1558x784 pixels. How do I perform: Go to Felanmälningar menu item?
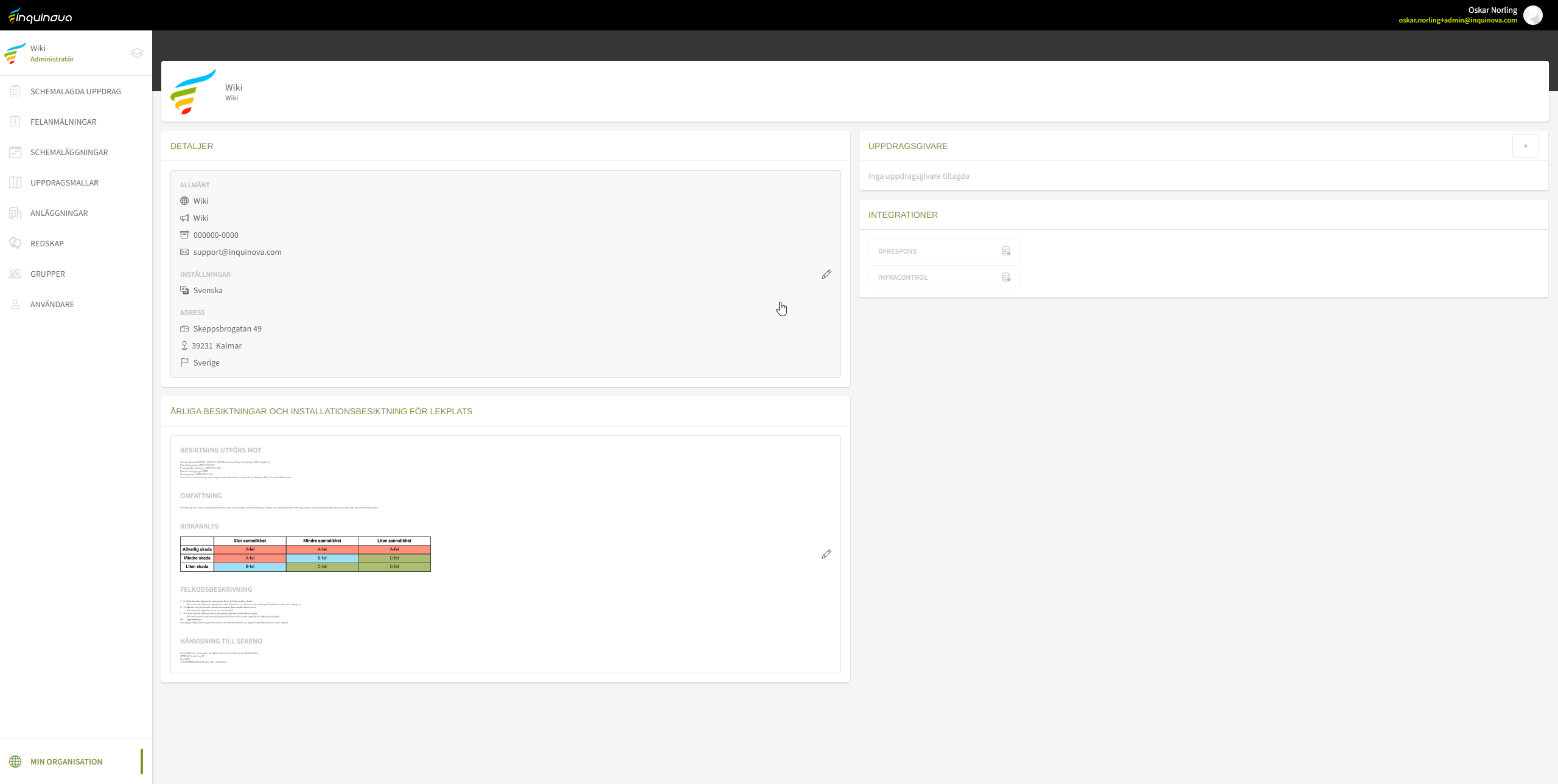coord(63,122)
